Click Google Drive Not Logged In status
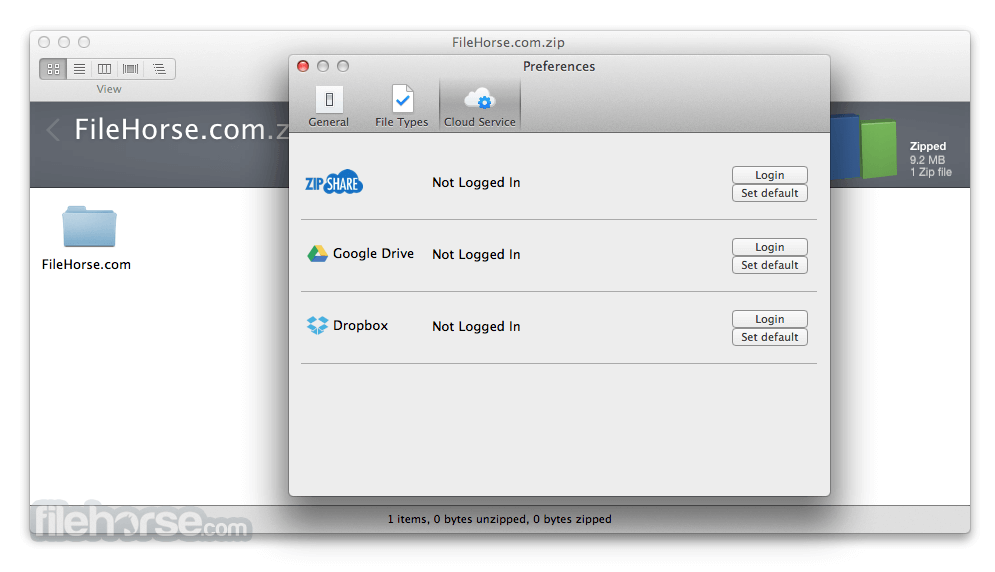995x572 pixels. (476, 255)
